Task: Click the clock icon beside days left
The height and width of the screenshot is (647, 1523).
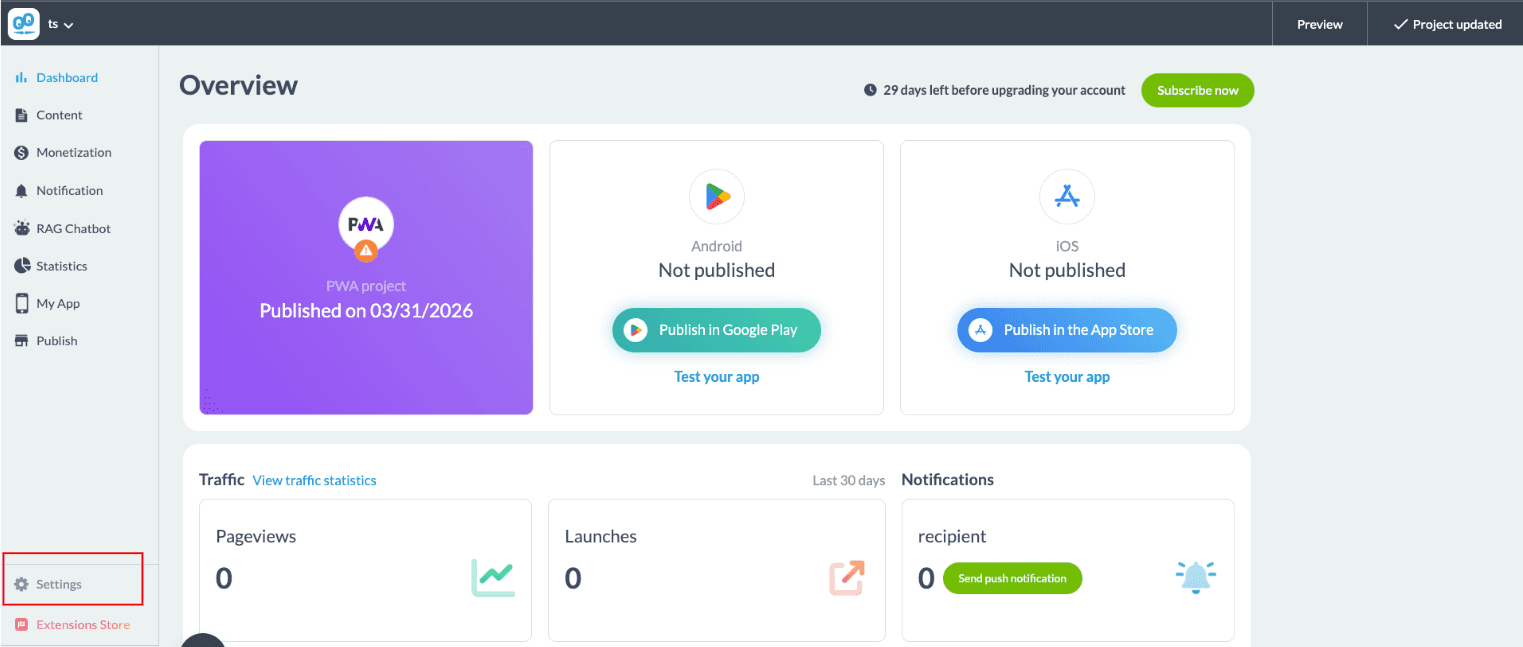Action: pos(870,90)
